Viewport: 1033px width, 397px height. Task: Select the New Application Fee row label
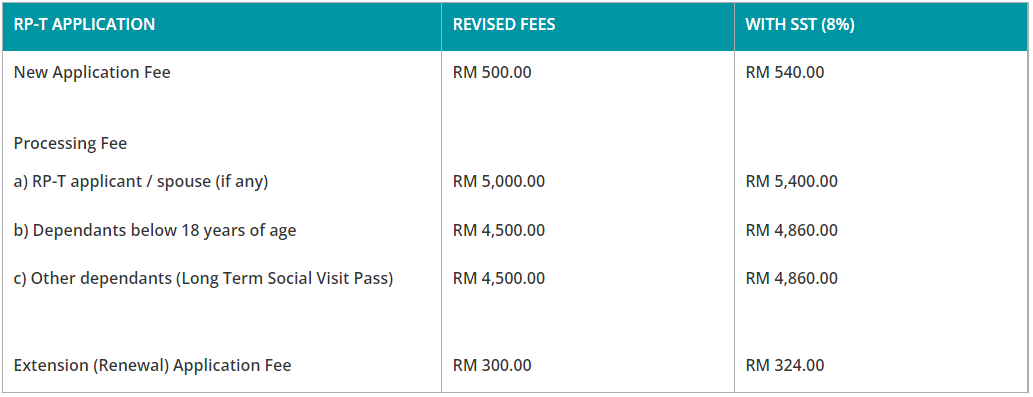[x=92, y=72]
